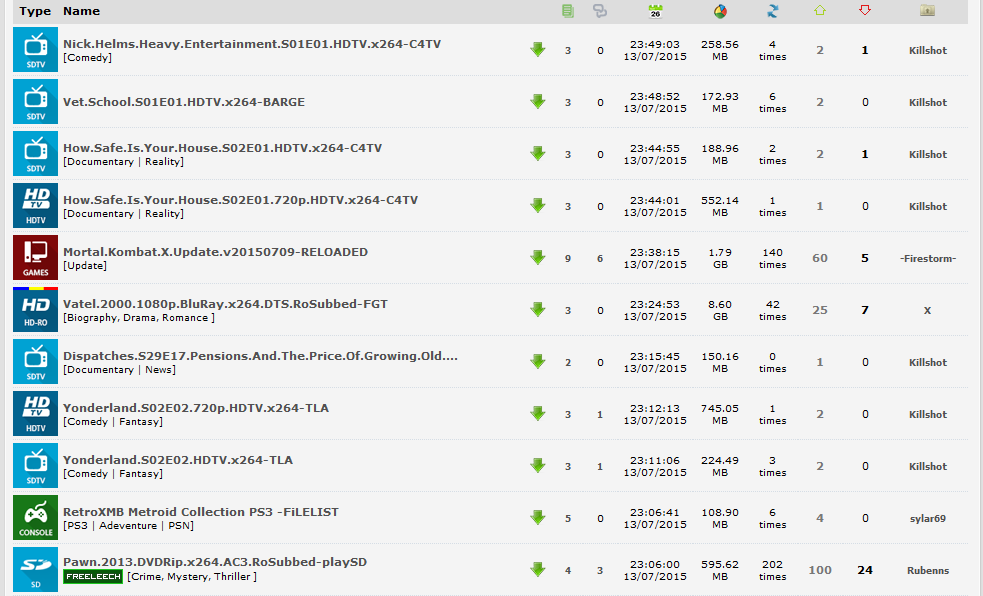Download Nick.Helms.Heavy.Entertainment torrent via green arrow
983x596 pixels.
pyautogui.click(x=537, y=50)
